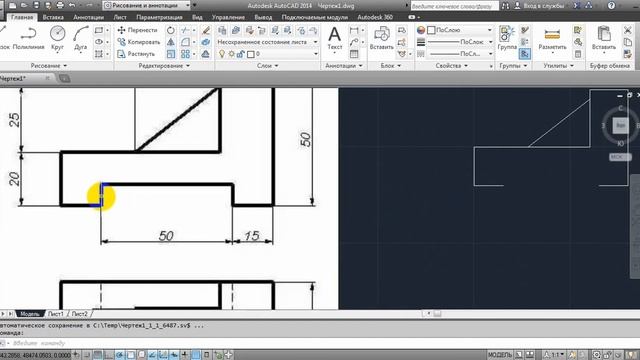The width and height of the screenshot is (640, 360).
Task: Click the Save icon in quick access toolbar
Action: click(36, 5)
